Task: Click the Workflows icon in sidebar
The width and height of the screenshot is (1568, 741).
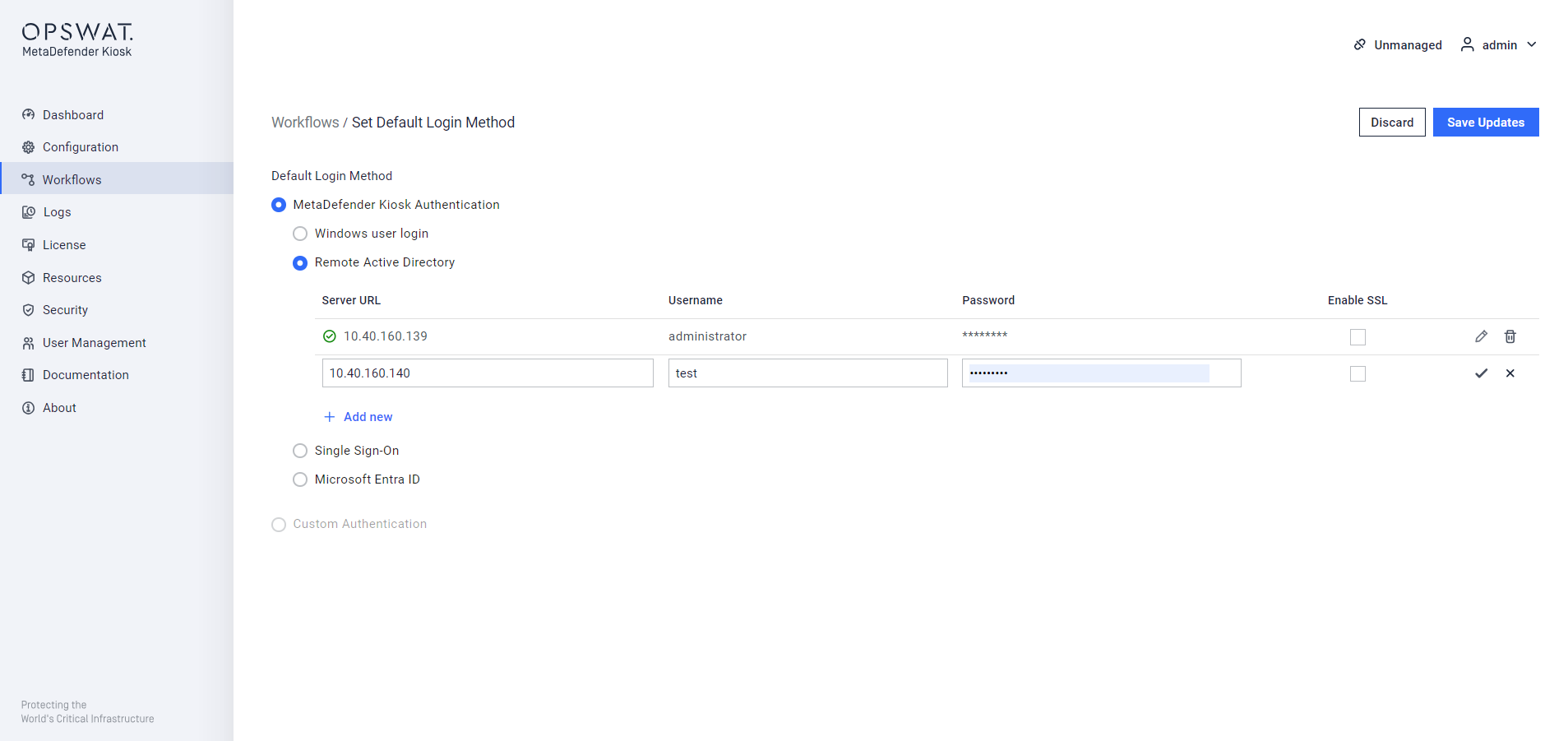Action: tap(28, 179)
